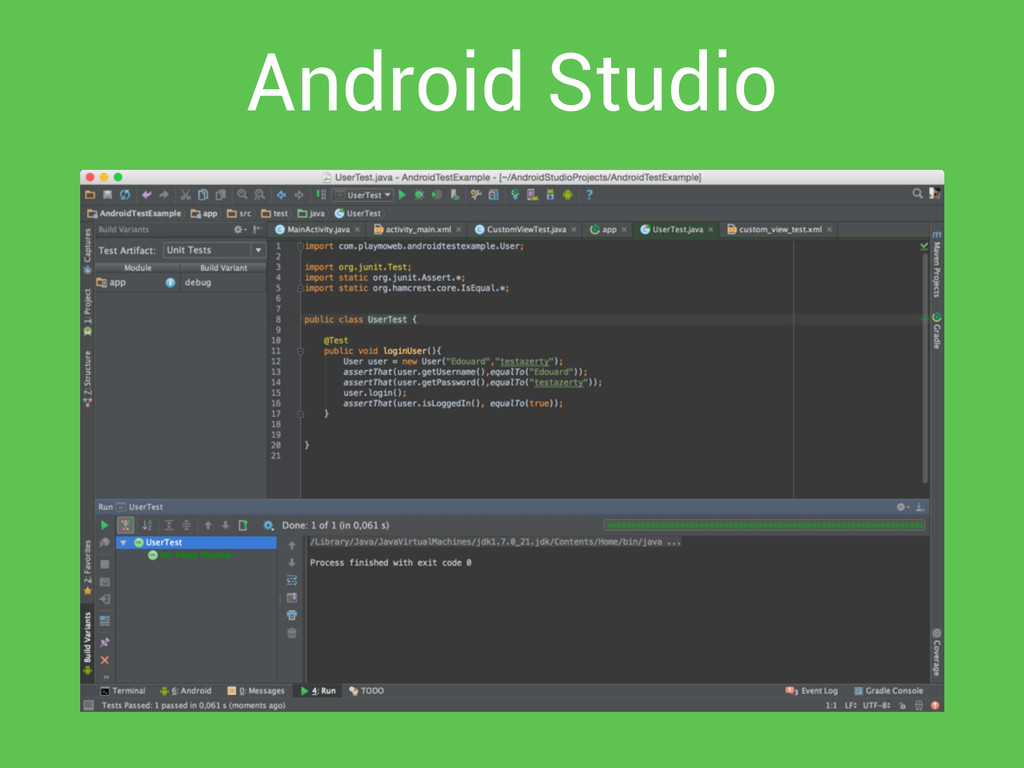
Task: Click the green Run button in main toolbar
Action: (x=403, y=195)
